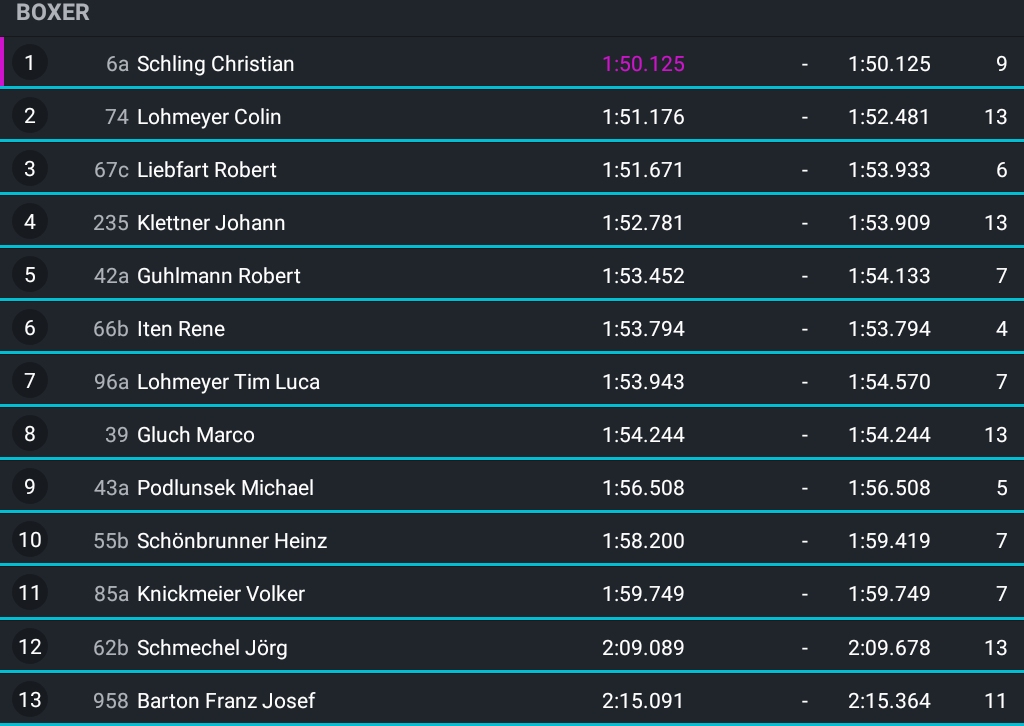
Task: Click Schmechel Jörg's lap count 13
Action: click(995, 648)
